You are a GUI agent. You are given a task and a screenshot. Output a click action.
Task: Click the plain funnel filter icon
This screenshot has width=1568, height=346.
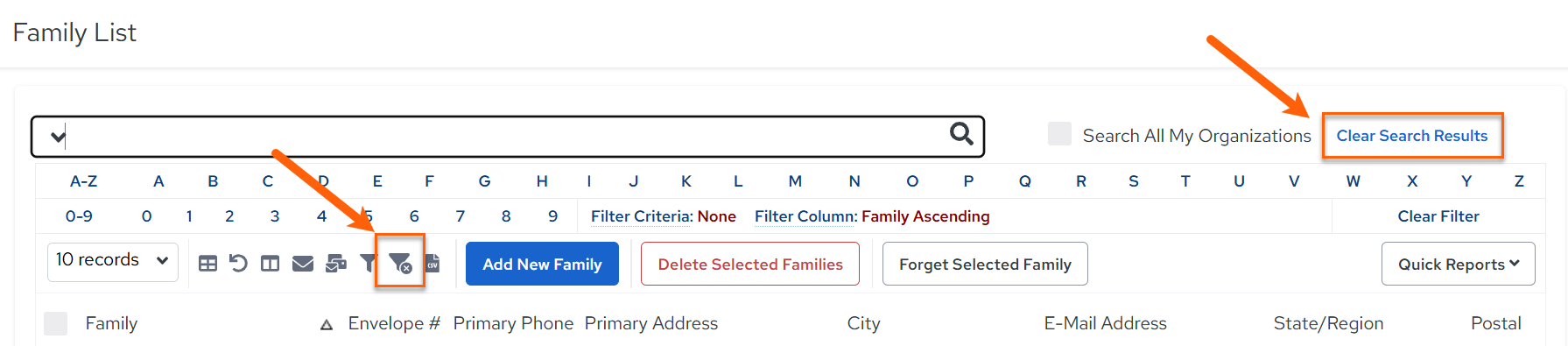(369, 263)
